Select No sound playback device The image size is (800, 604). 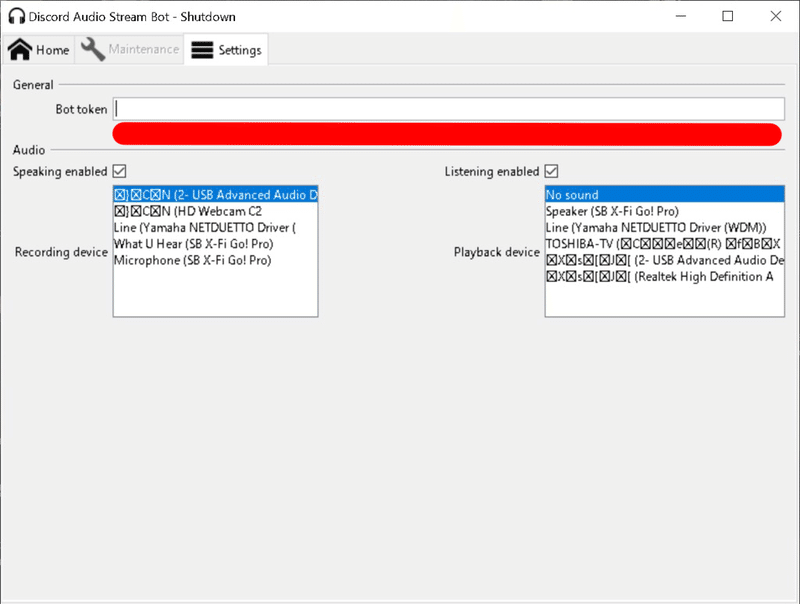(x=664, y=195)
